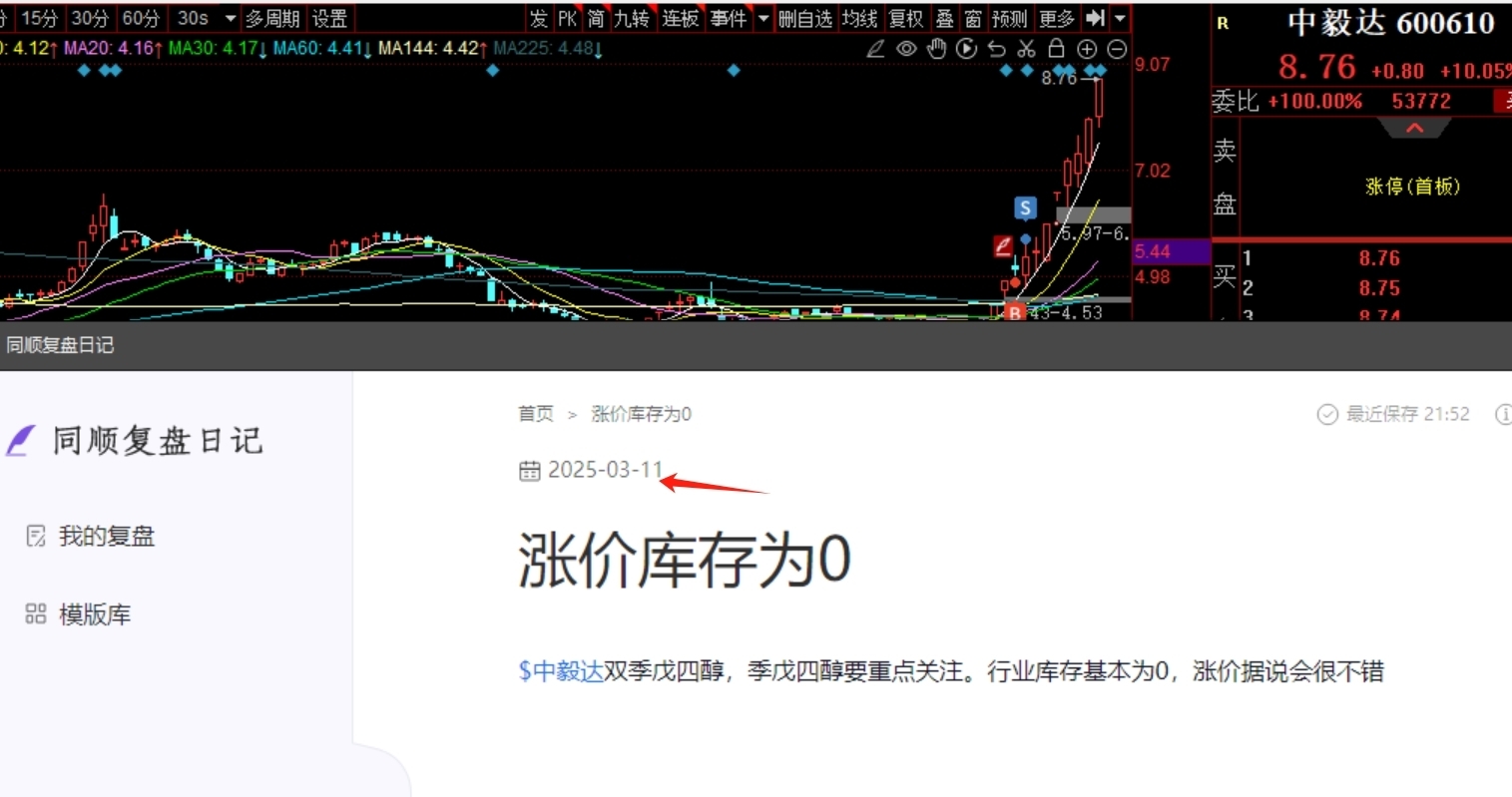Toggle the chart lock icon

pos(1057,49)
